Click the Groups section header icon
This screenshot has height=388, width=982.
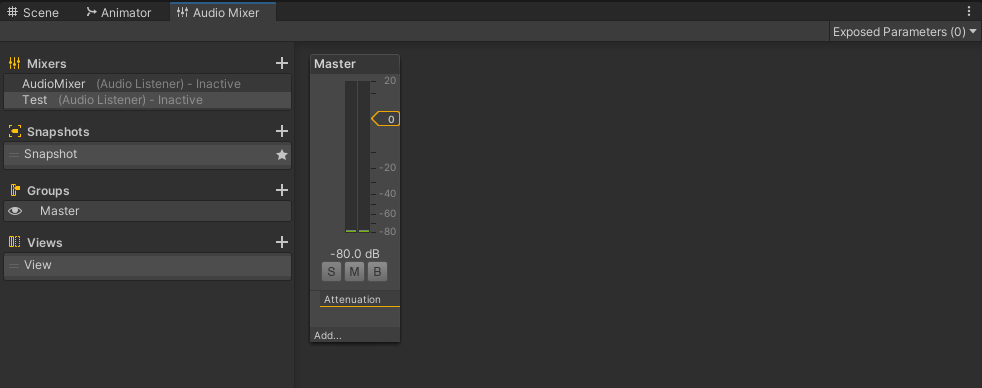14,190
